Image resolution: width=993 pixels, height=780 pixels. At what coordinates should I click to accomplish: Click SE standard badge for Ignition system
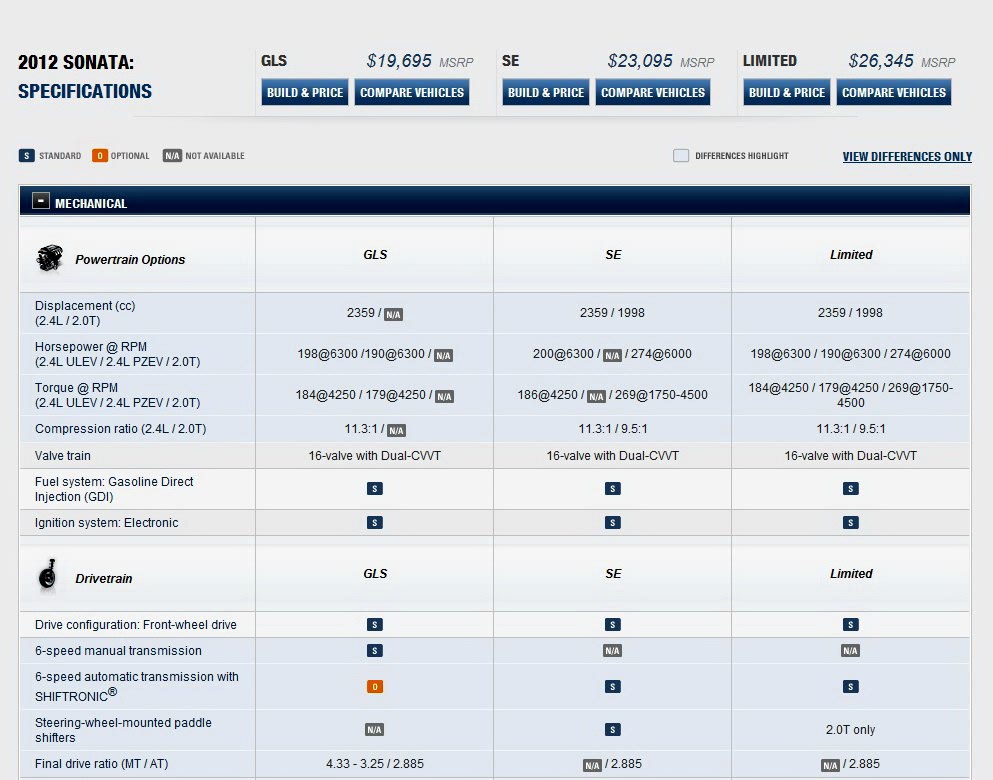(x=612, y=523)
